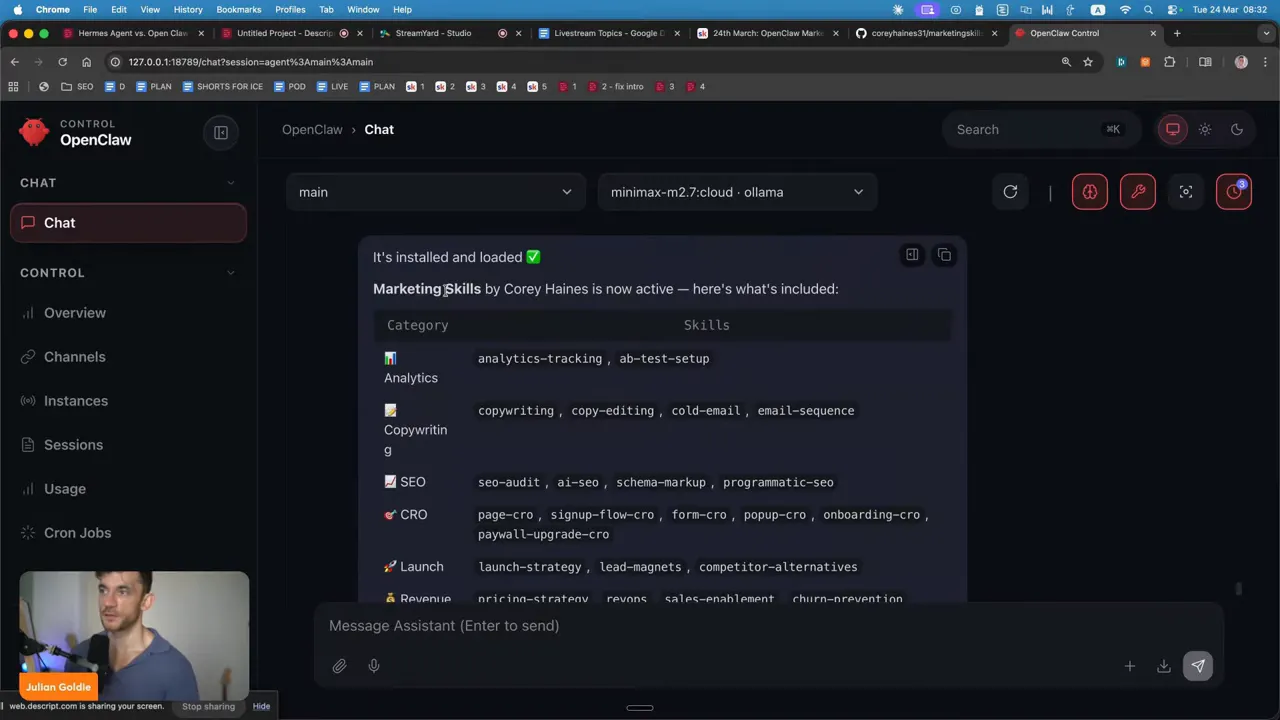Select the Chat sidebar item
The height and width of the screenshot is (720, 1280).
coord(128,223)
